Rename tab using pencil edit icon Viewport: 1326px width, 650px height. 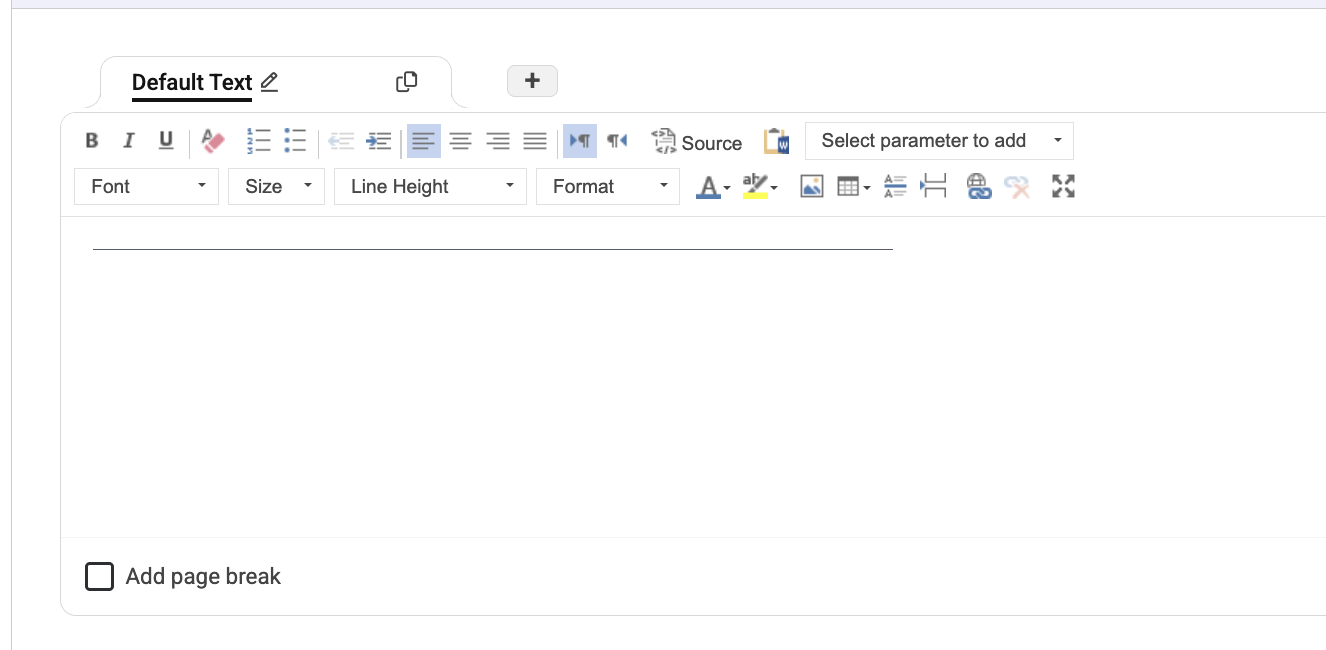point(269,82)
